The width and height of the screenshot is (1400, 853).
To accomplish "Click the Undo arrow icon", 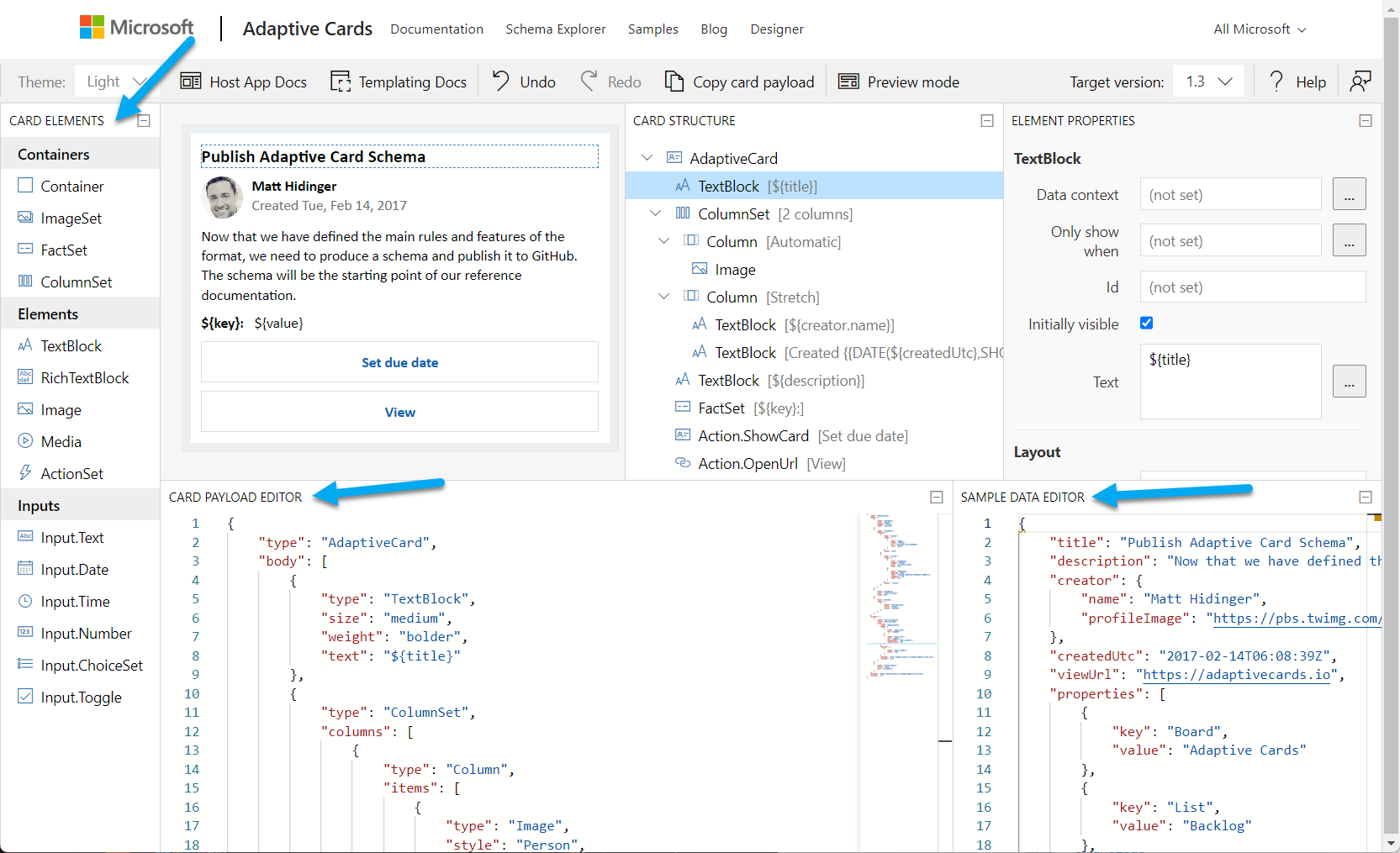I will (501, 82).
